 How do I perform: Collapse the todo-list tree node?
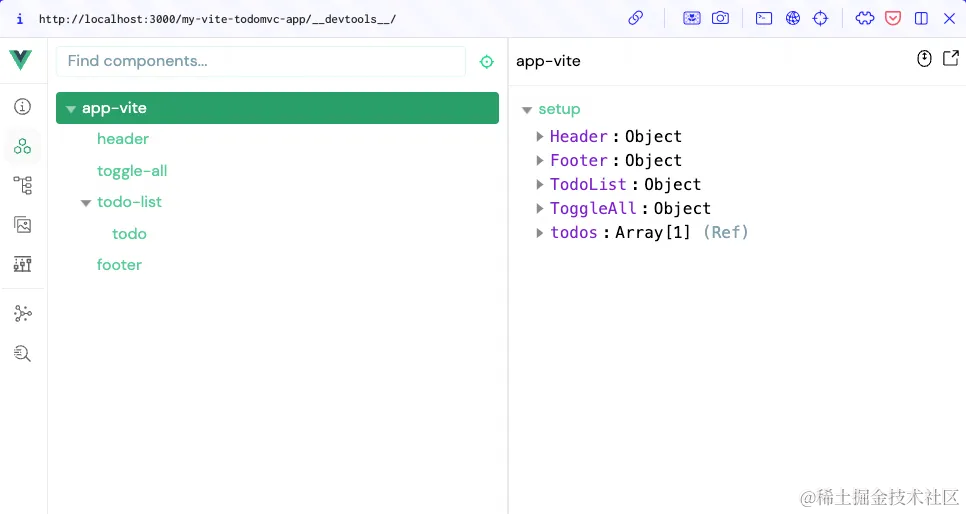tap(86, 203)
